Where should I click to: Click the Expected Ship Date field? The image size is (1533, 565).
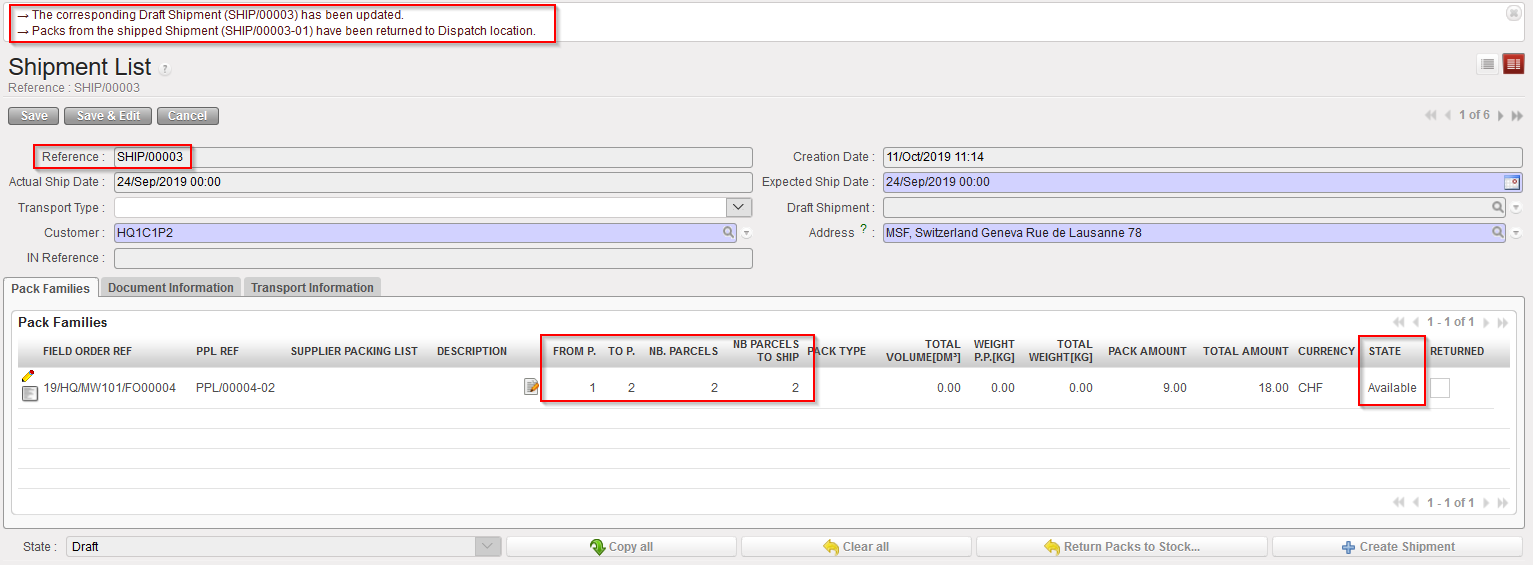point(1202,182)
